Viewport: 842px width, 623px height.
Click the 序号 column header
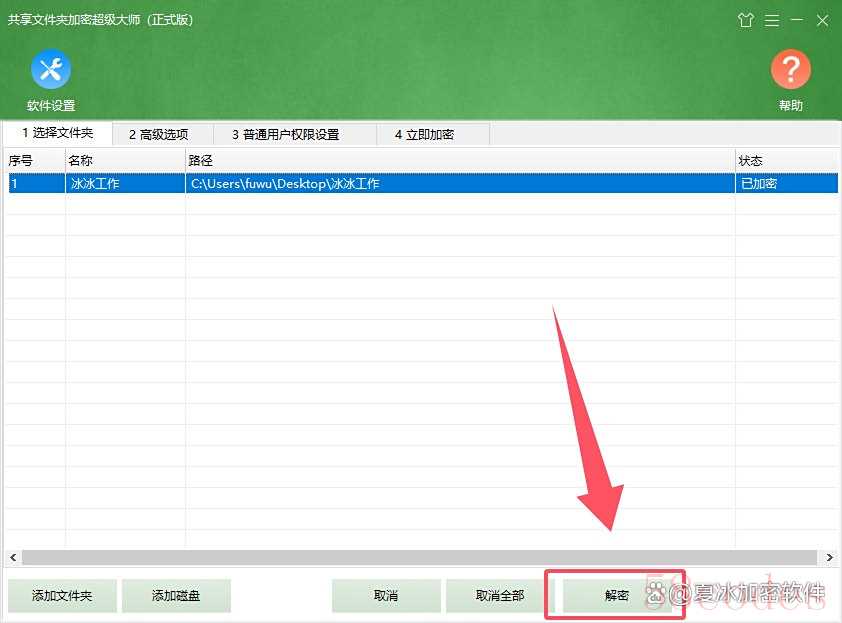pos(35,160)
